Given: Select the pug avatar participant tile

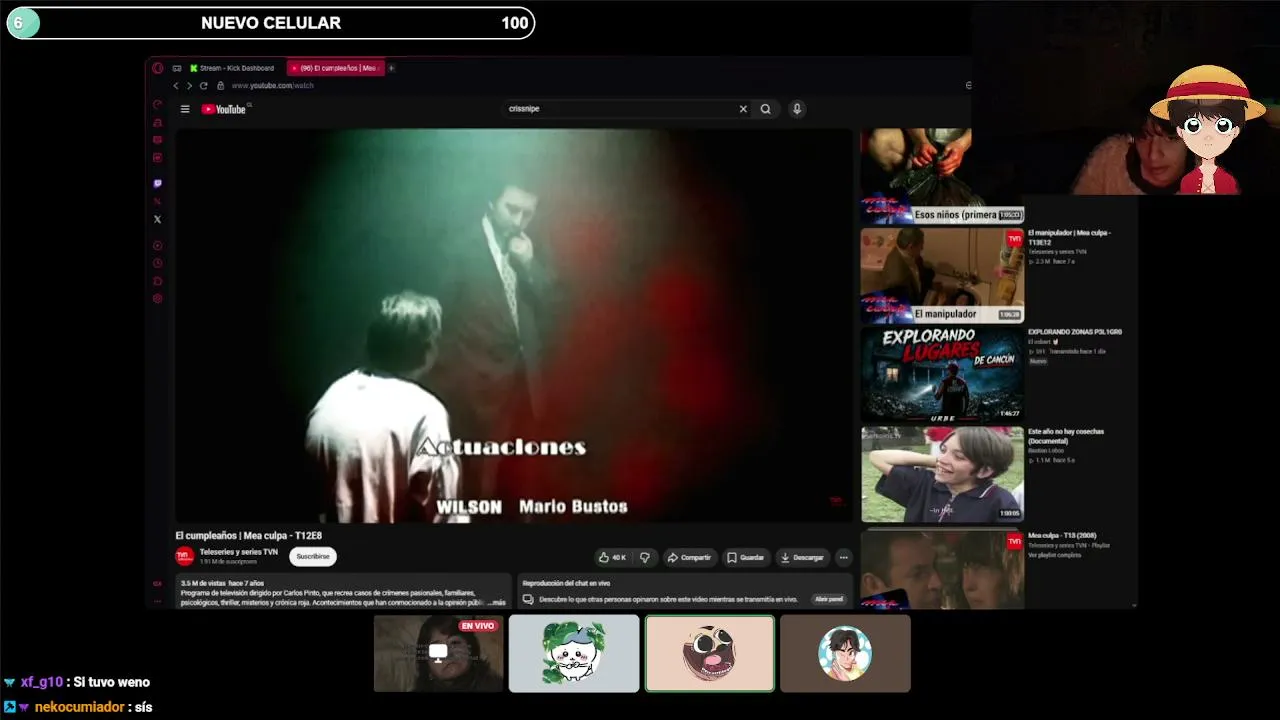Looking at the screenshot, I should coord(709,653).
